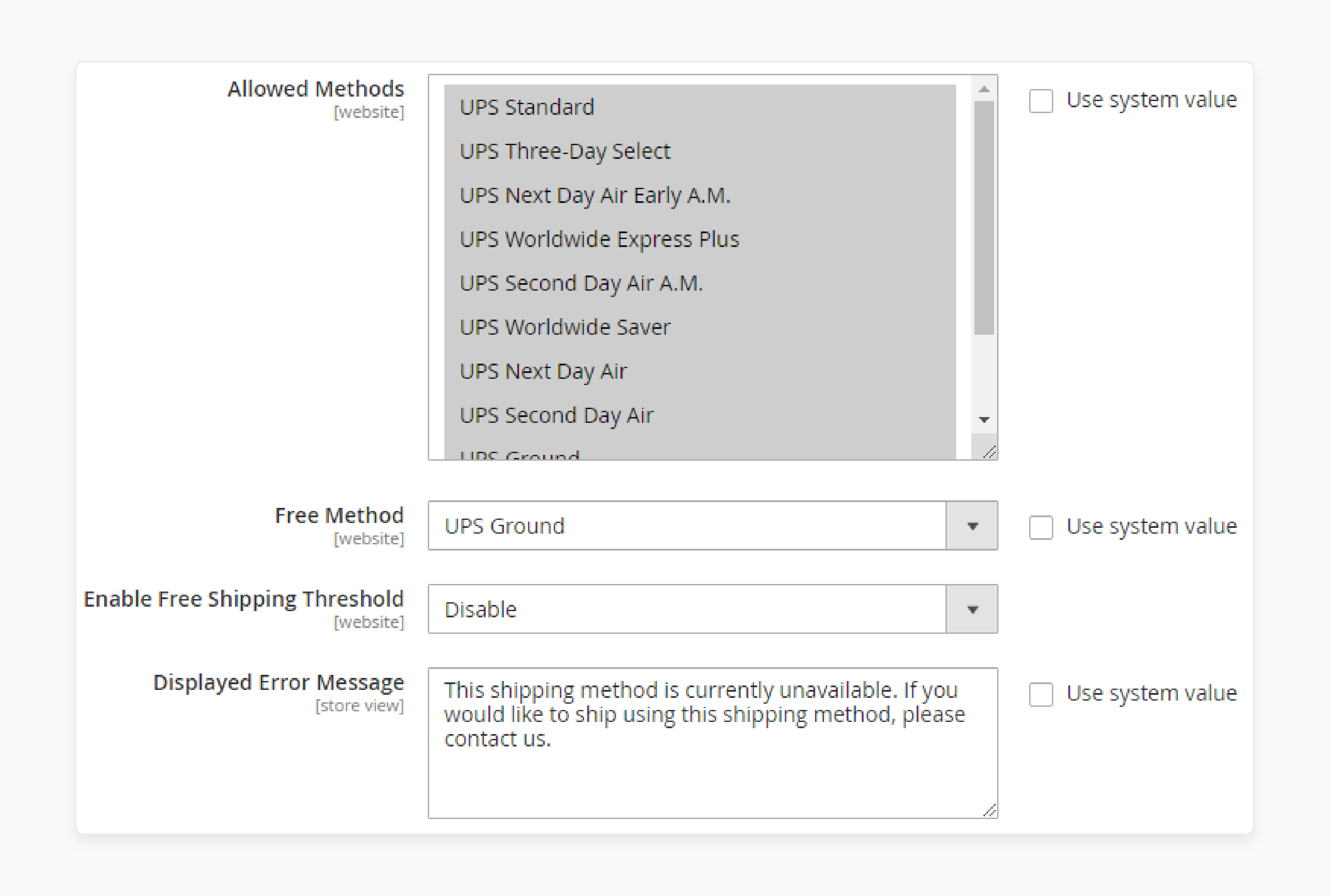Select UPS Second Day Air A.M.
The height and width of the screenshot is (896, 1331).
click(x=699, y=284)
